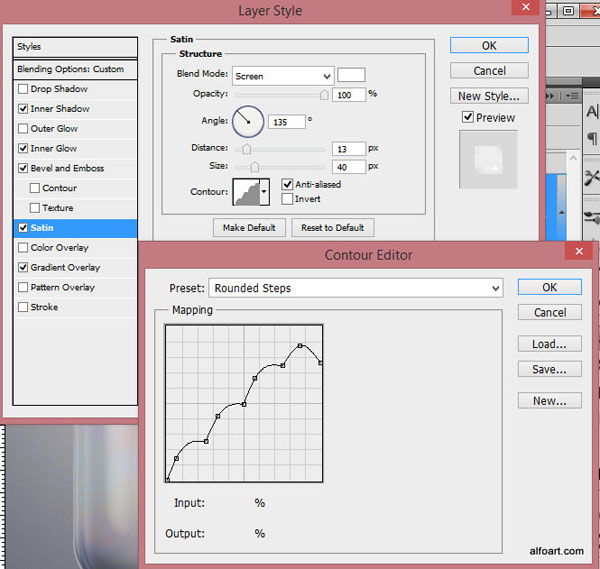Click the Satin contour thumbnail

click(x=246, y=192)
